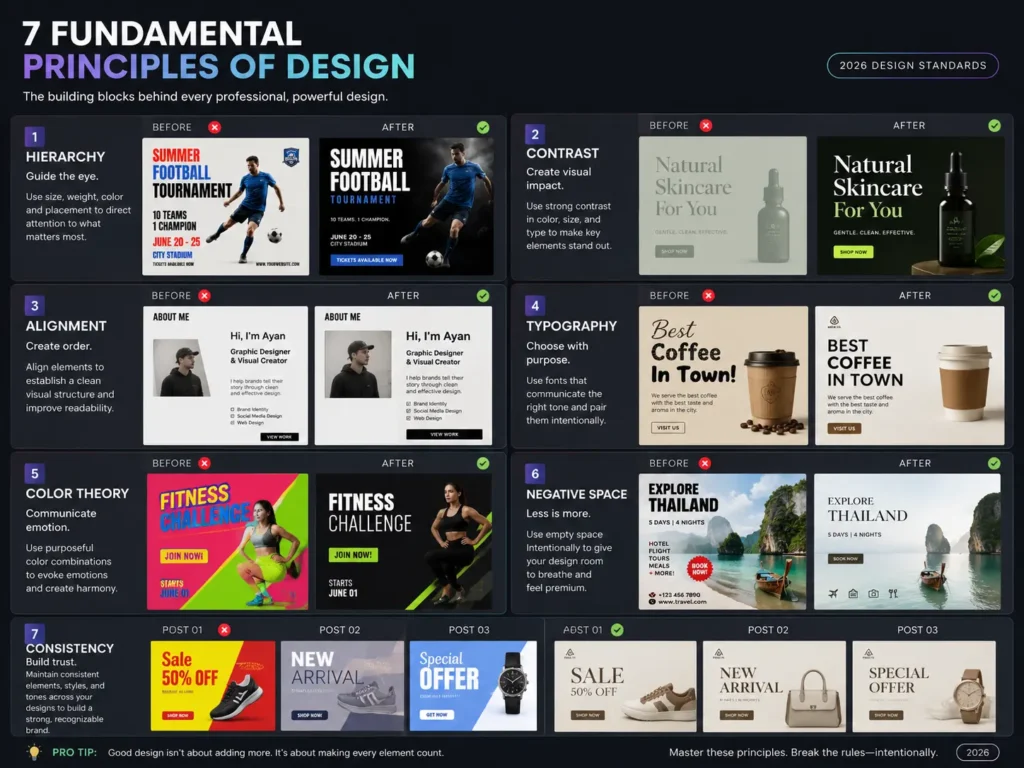Click the wide black VIEW WORK button in the AFTER card
The width and height of the screenshot is (1024, 768).
(444, 434)
